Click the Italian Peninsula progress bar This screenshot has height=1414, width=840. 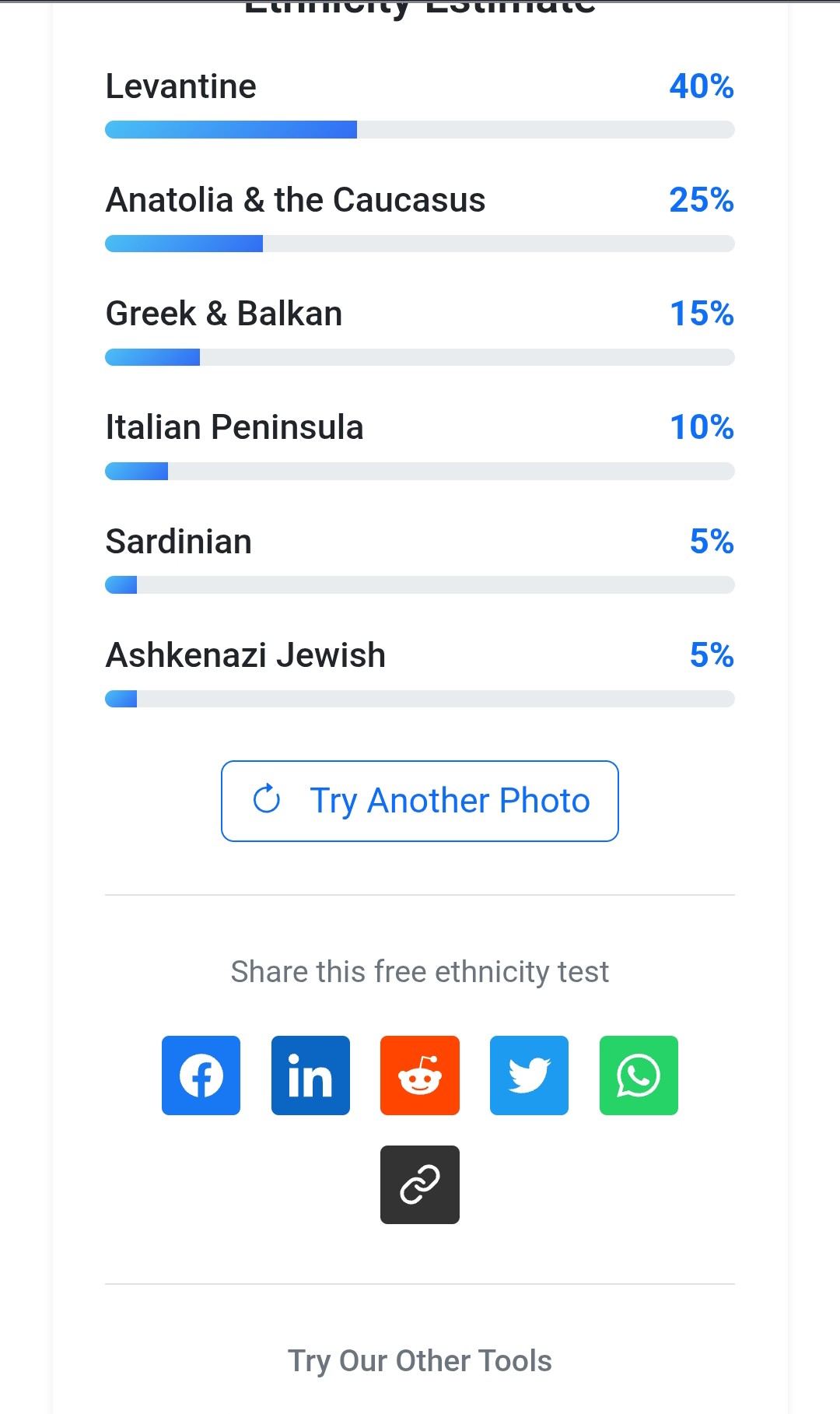click(x=420, y=471)
